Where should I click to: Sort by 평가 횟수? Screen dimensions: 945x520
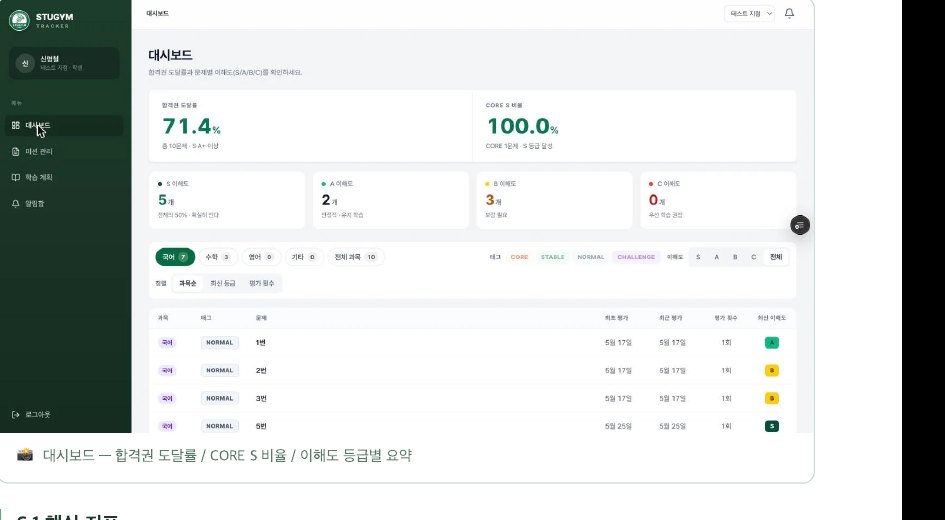(262, 283)
